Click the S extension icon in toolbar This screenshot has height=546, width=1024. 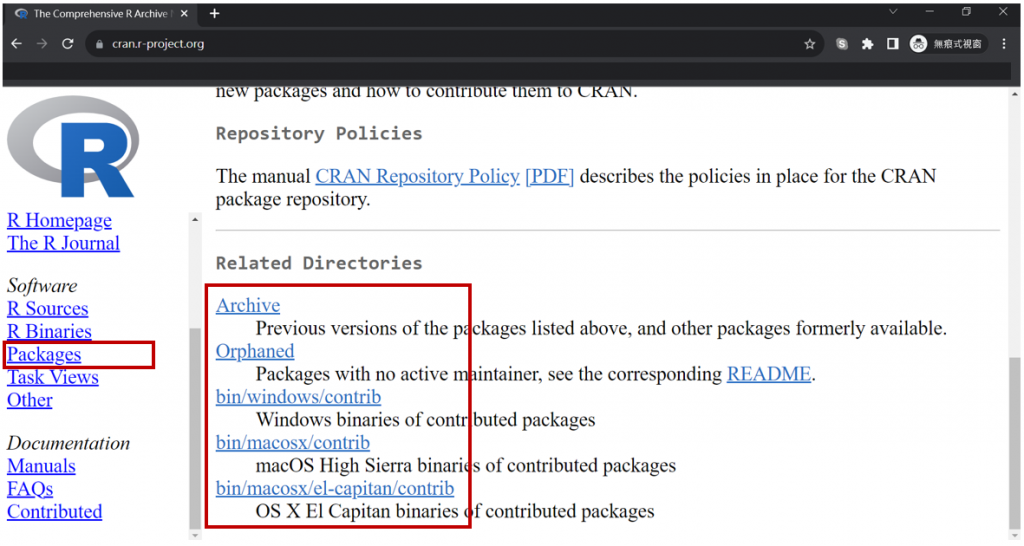click(842, 44)
